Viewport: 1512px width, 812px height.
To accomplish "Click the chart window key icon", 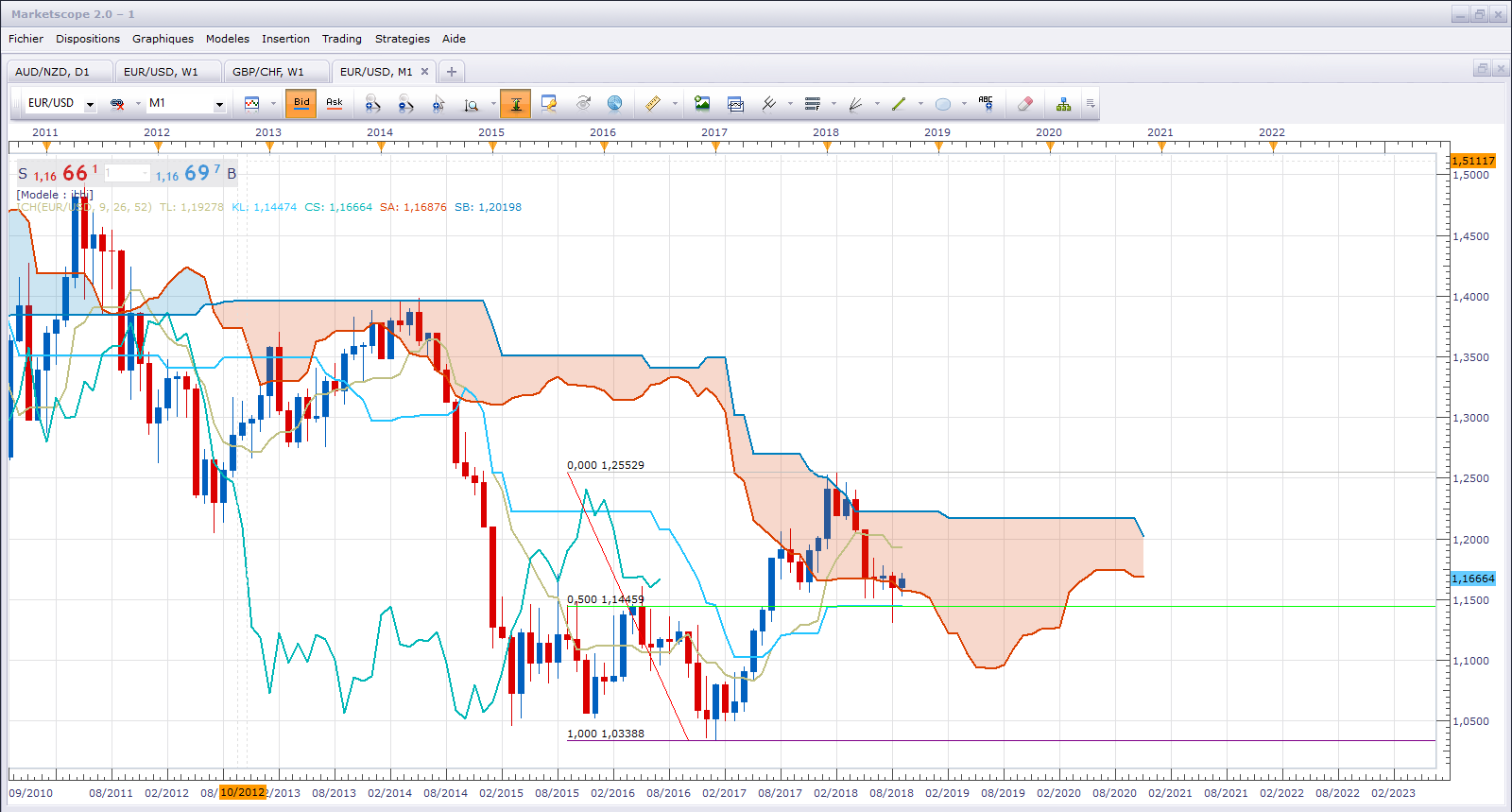I will click(x=548, y=104).
